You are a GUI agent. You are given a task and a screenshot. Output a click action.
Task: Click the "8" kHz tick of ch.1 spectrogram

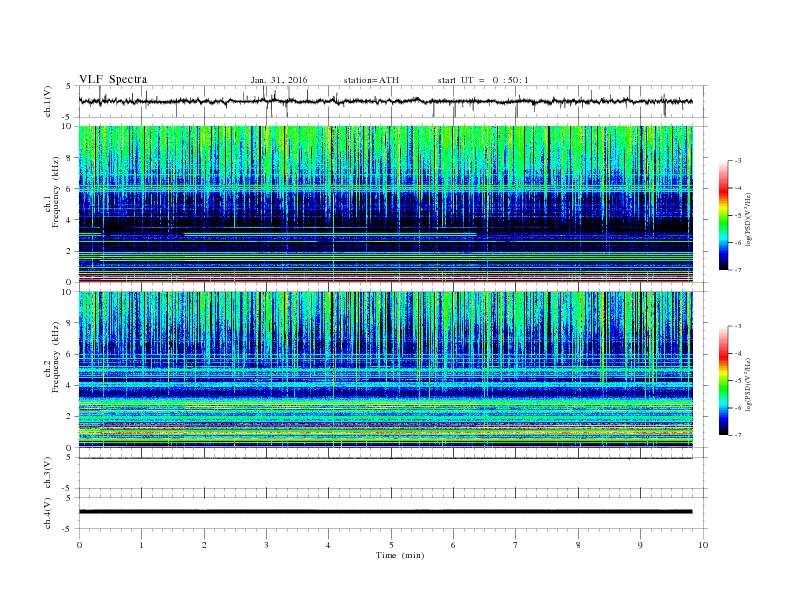tap(69, 158)
